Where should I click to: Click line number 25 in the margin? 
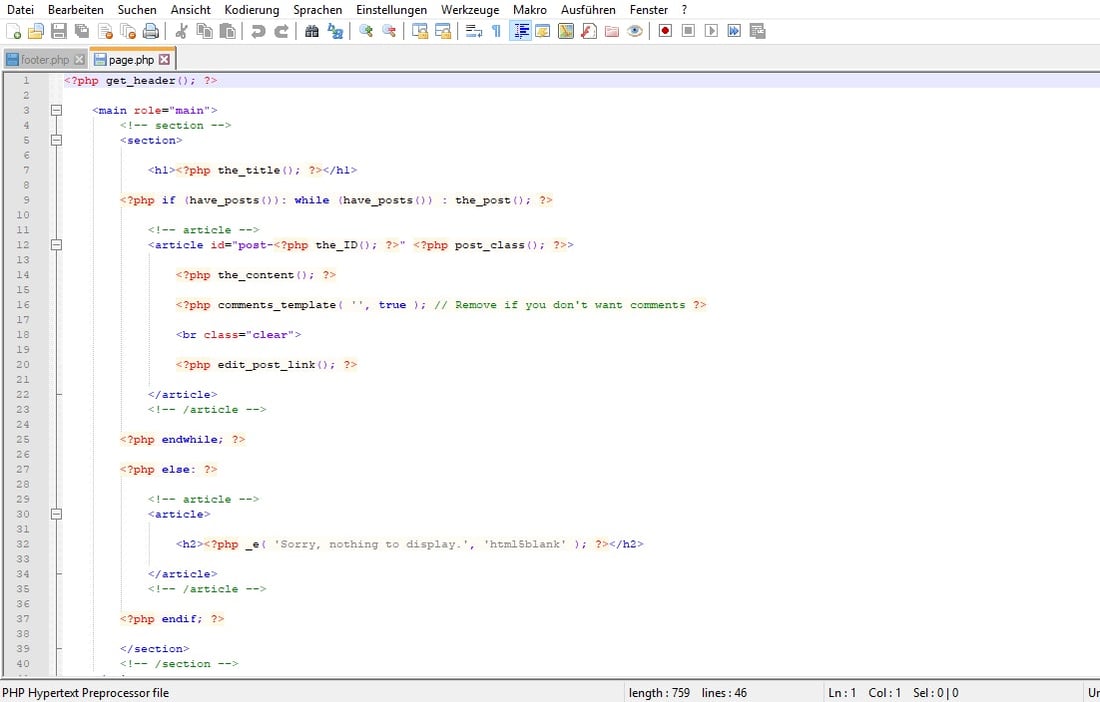tap(23, 439)
